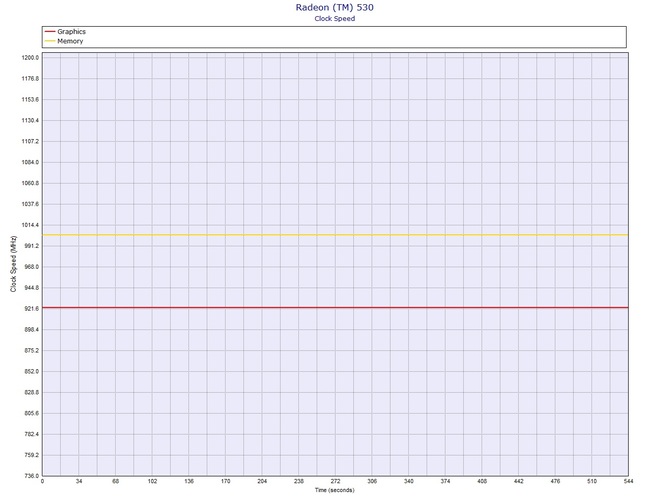This screenshot has height=502, width=670.
Task: Click the 991.2 y-axis value
Action: coord(31,246)
